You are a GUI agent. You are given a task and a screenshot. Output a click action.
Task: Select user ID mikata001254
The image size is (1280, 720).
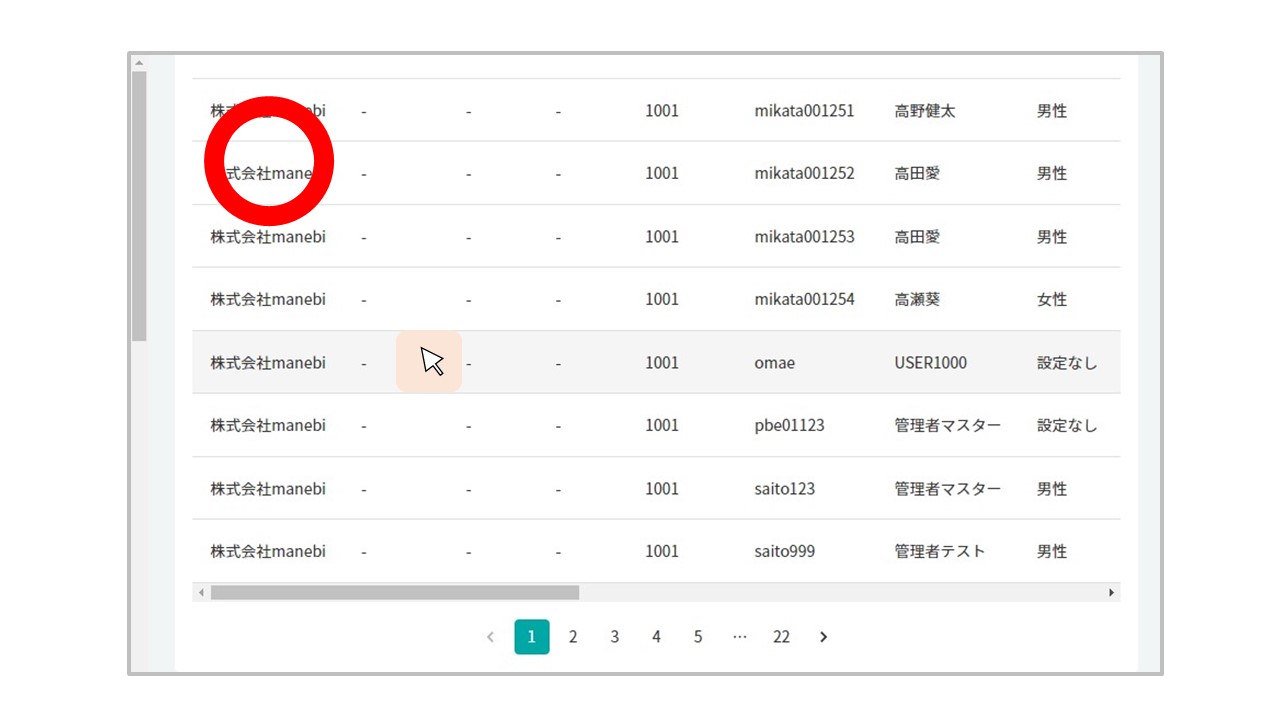804,299
